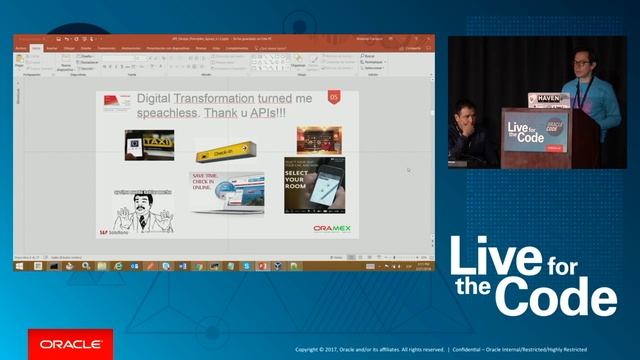Click the Redo icon in quick access toolbar

click(76, 39)
